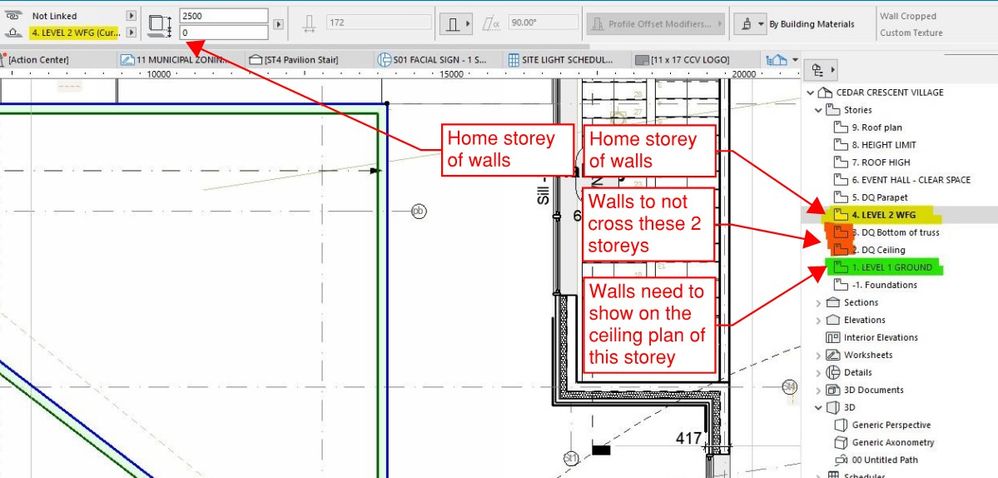Click the Profile Offset Modifiers button
Image resolution: width=998 pixels, height=478 pixels.
tap(656, 24)
